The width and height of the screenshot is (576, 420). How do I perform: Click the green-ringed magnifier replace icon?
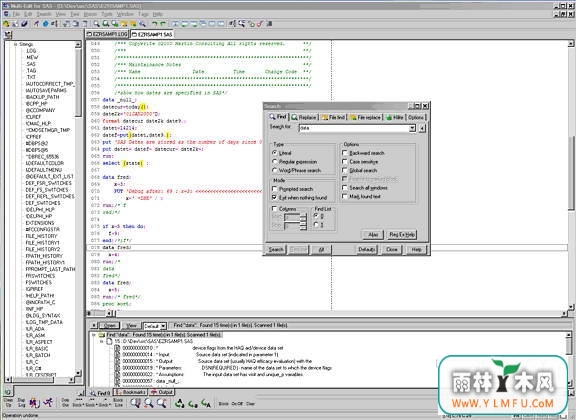click(x=106, y=24)
